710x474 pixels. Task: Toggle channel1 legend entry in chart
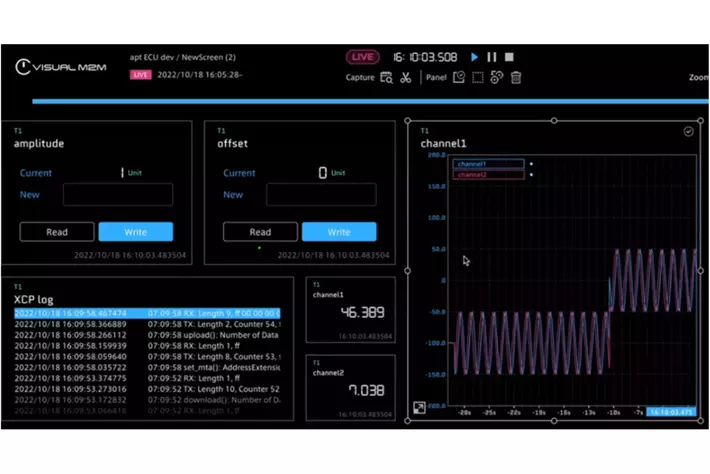tap(487, 164)
